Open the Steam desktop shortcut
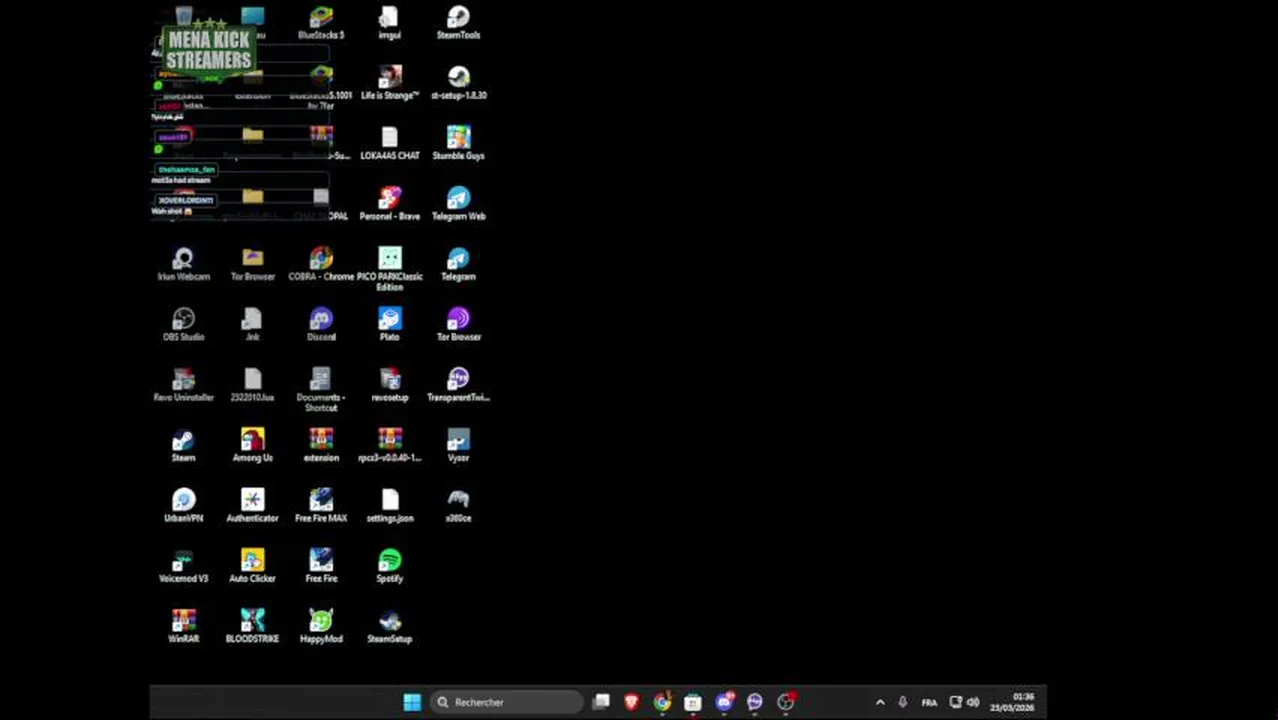The width and height of the screenshot is (1278, 720). coord(183,446)
